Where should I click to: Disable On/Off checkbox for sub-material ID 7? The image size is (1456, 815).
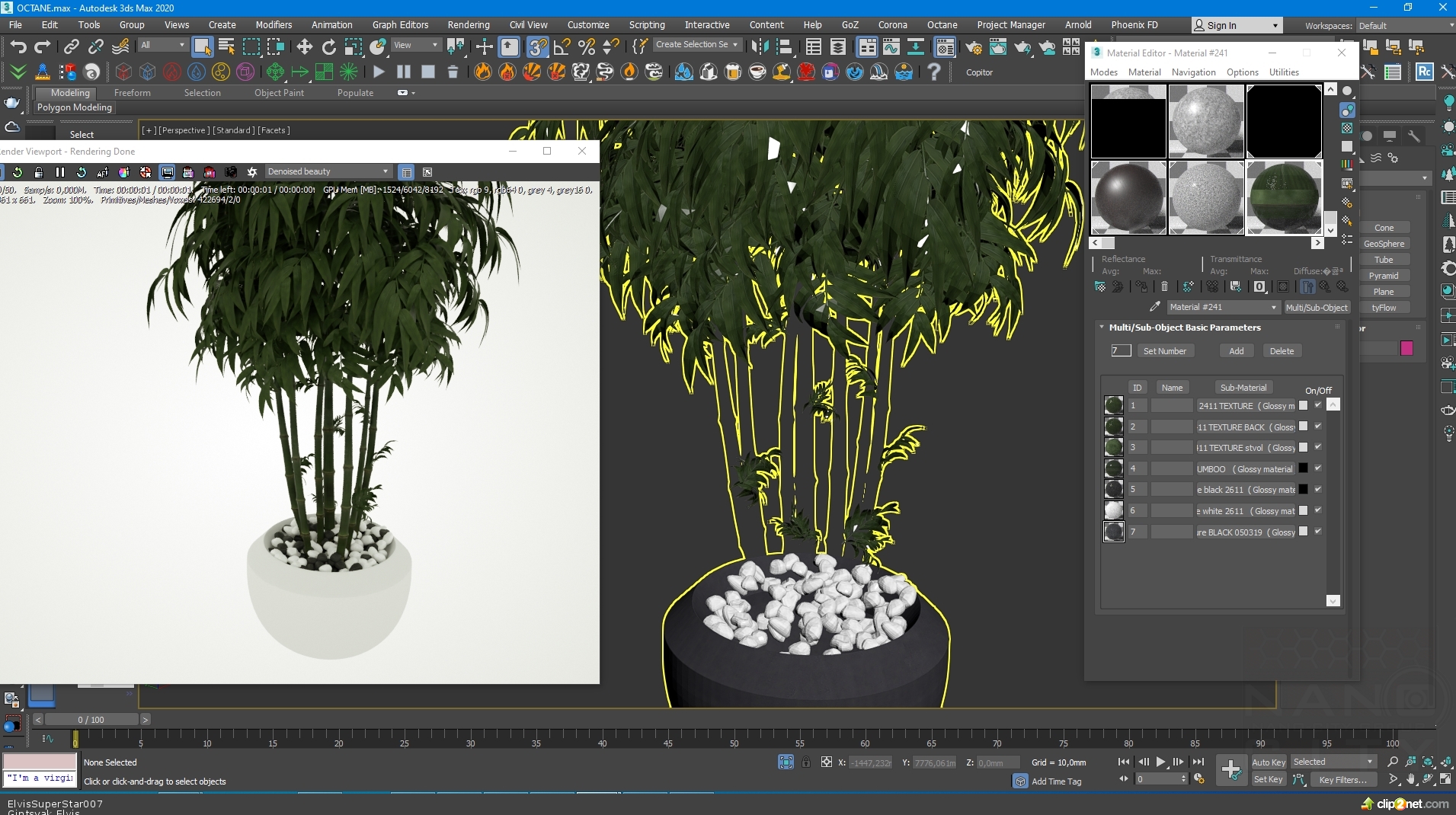(x=1318, y=532)
